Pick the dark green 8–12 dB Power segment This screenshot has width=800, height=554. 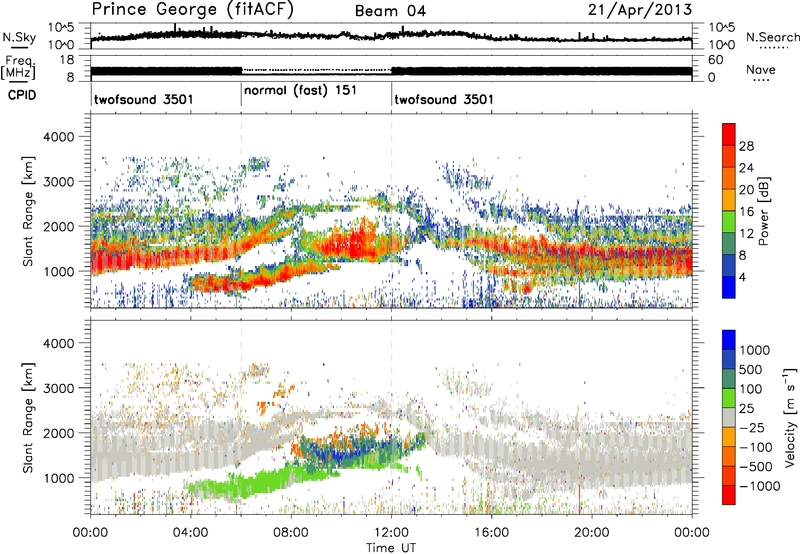pos(729,243)
